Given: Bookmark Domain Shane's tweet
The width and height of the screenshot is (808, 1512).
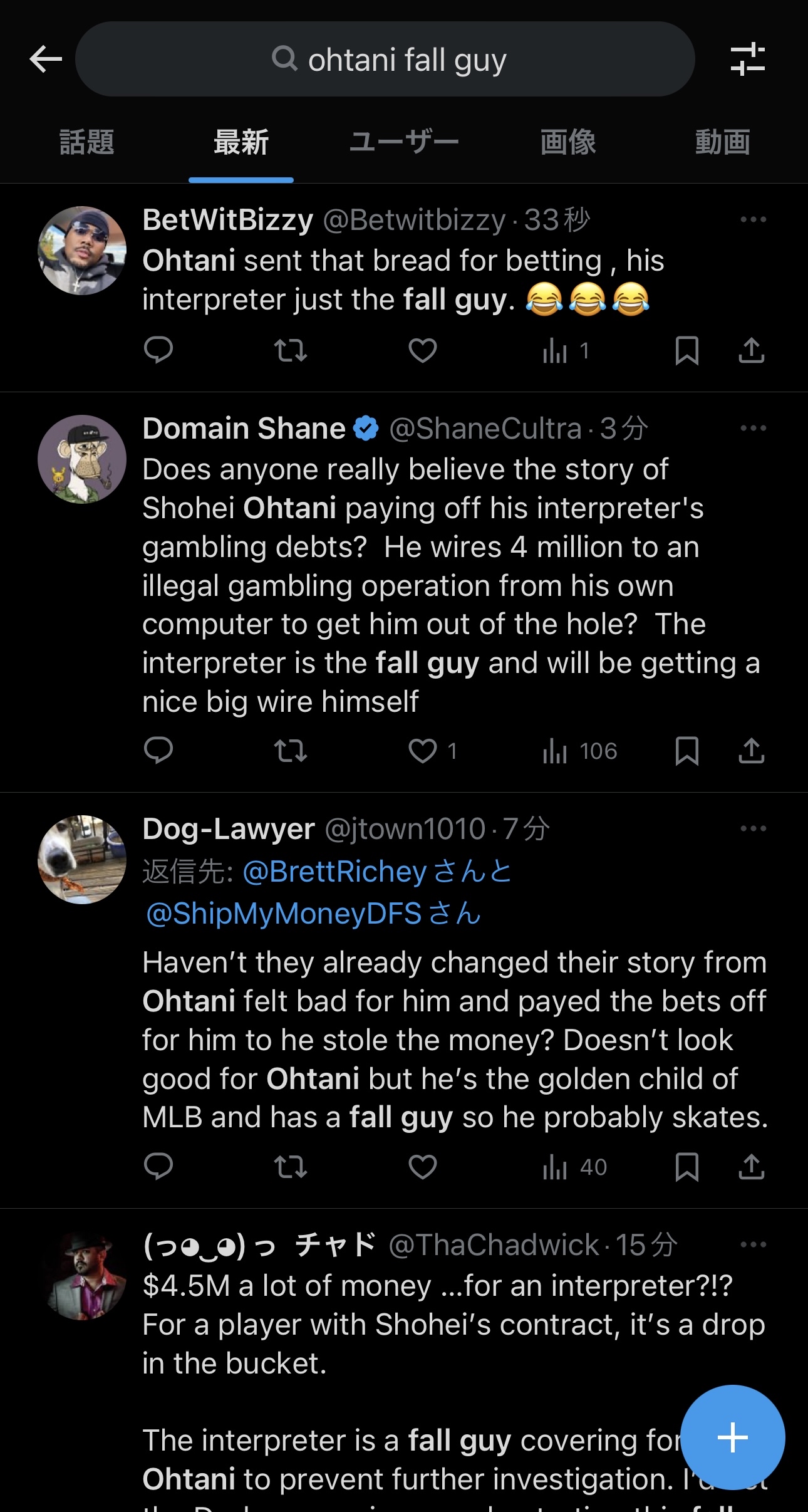Looking at the screenshot, I should tap(686, 751).
